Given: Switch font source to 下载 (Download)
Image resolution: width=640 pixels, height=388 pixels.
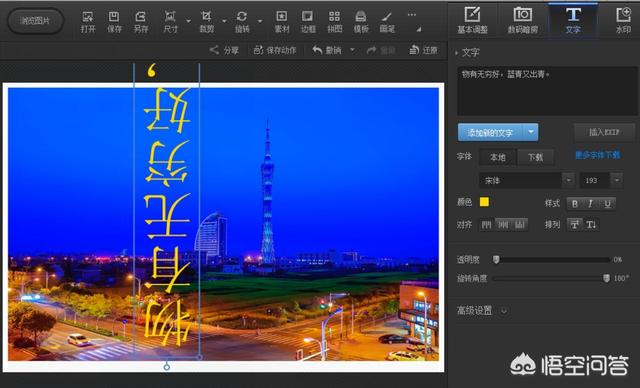Looking at the screenshot, I should pos(535,157).
